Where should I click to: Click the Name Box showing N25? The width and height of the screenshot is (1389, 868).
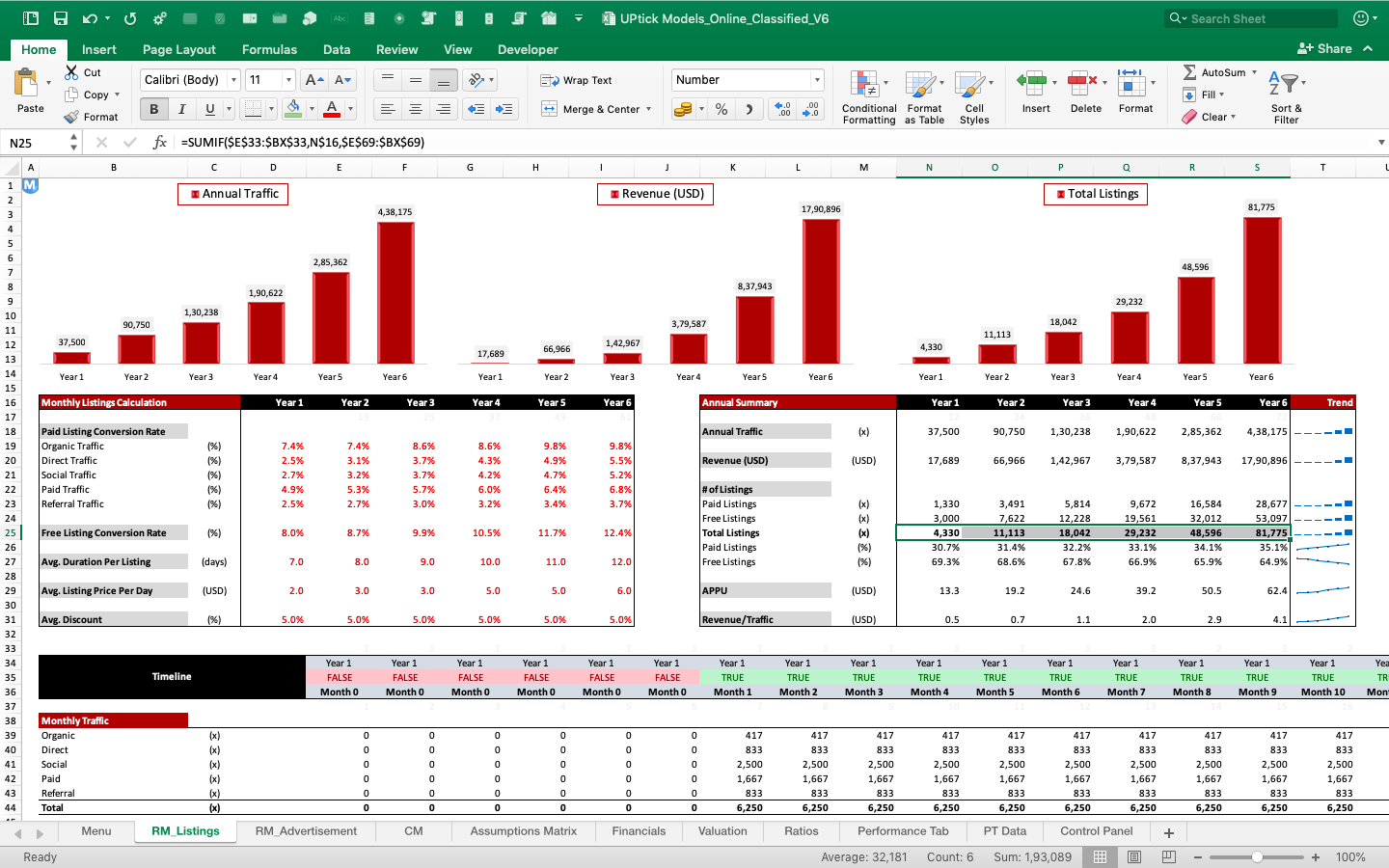coord(36,143)
